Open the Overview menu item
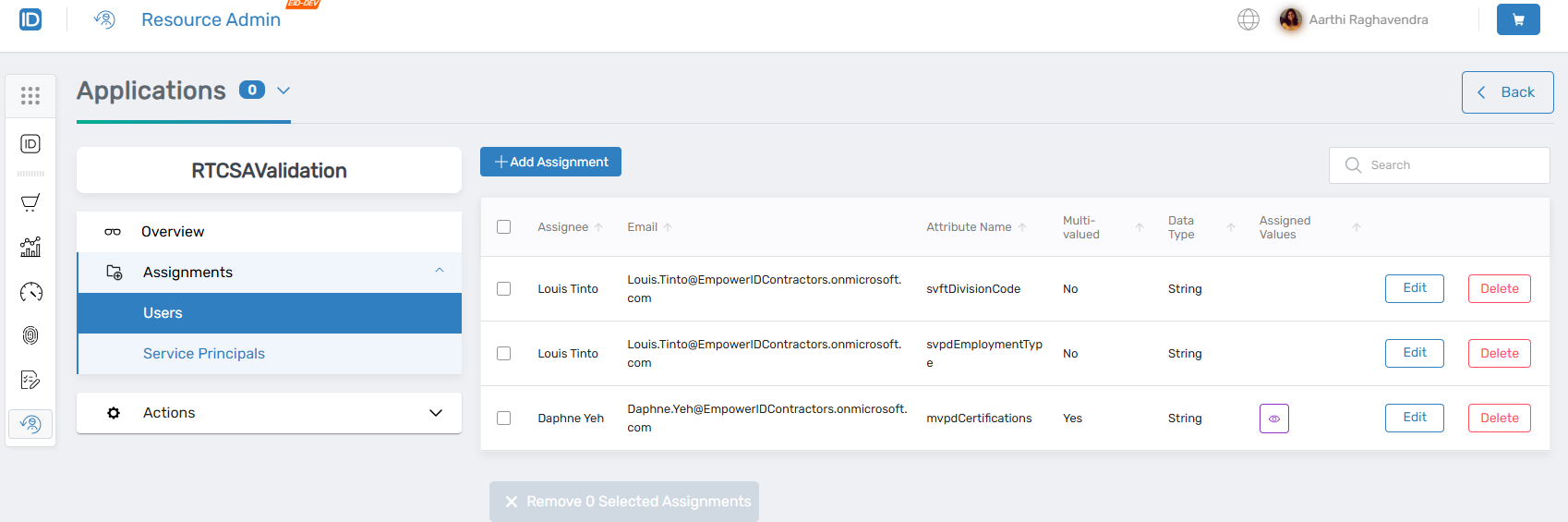The height and width of the screenshot is (522, 1568). click(x=269, y=232)
